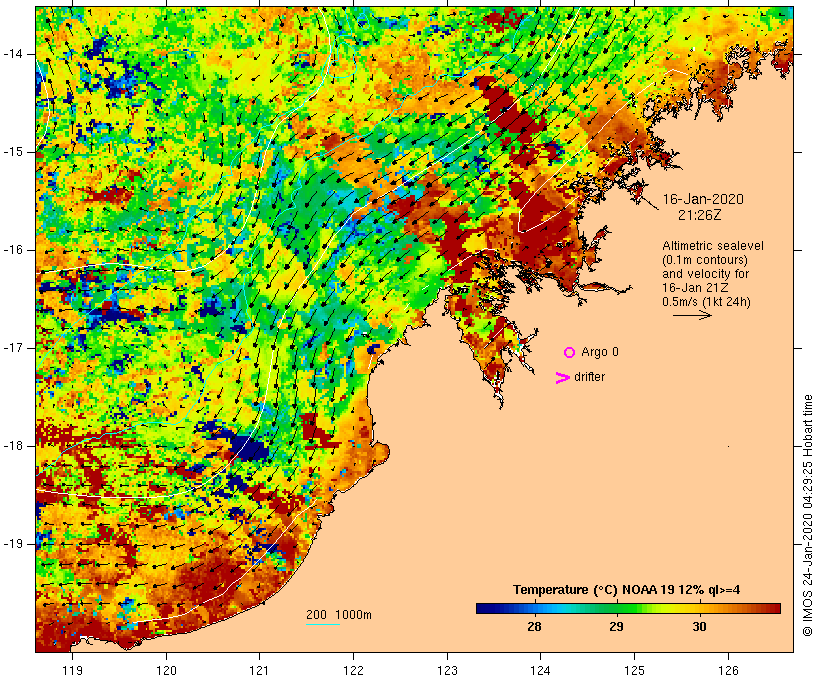Click the 30 label under color bar

click(700, 626)
